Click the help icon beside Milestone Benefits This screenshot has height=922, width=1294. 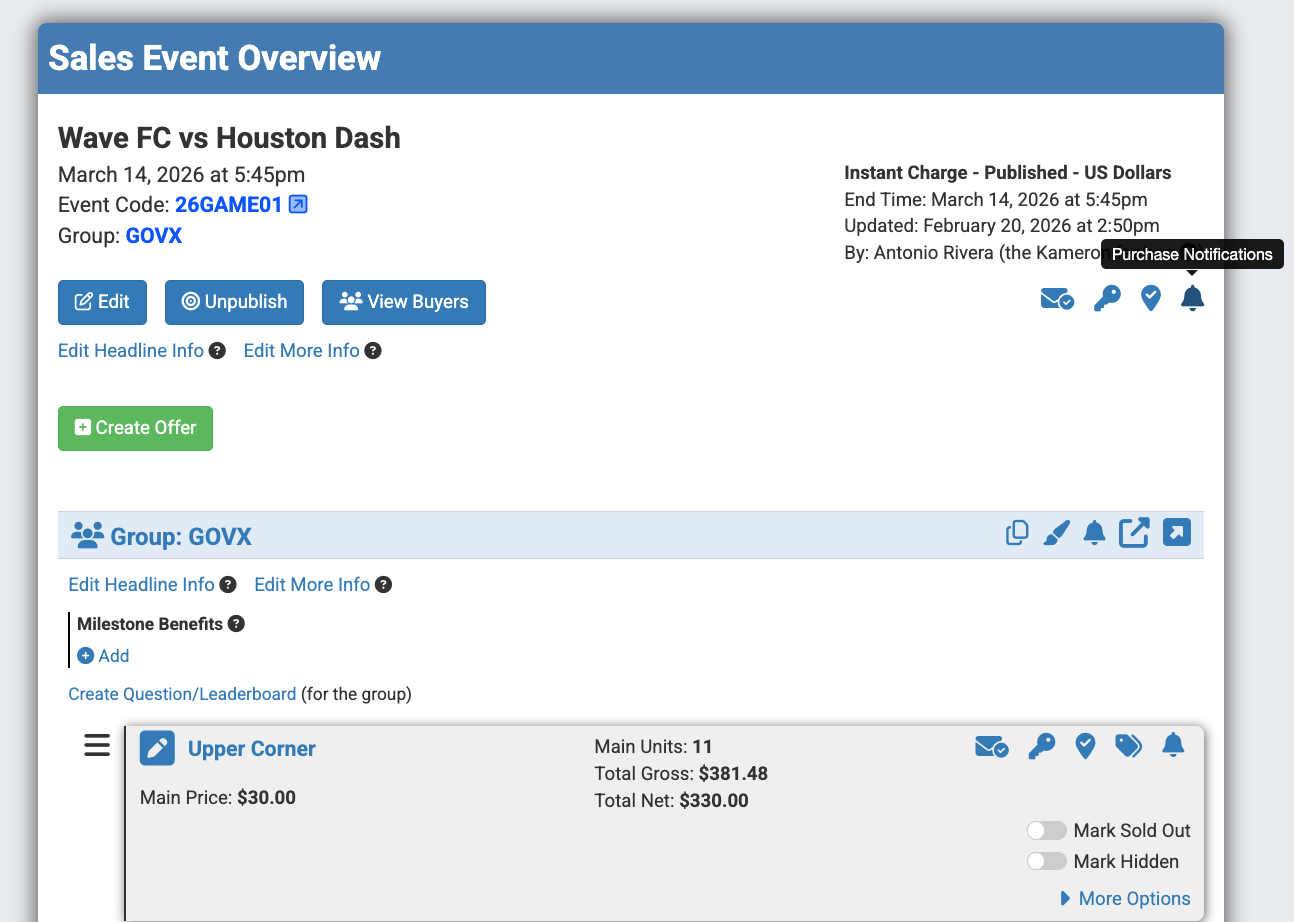[236, 624]
